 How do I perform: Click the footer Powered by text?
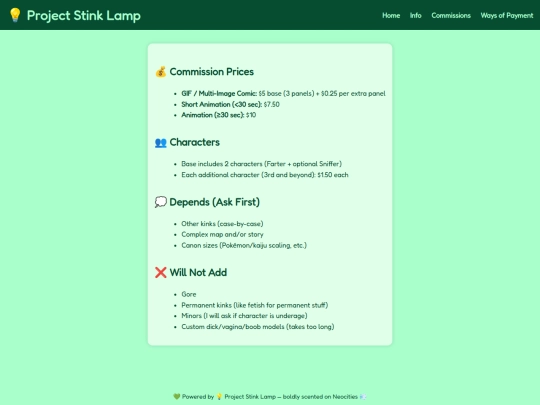[198, 397]
